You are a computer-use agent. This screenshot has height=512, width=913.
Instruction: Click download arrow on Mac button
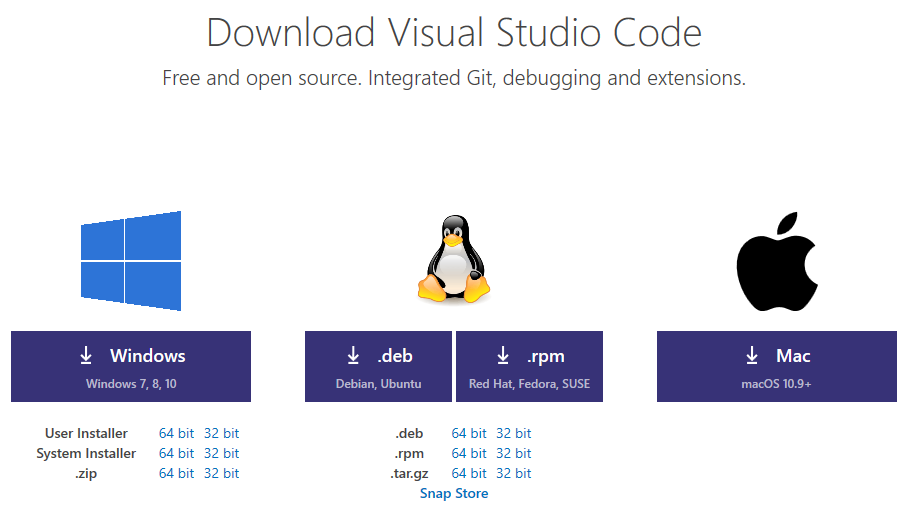coord(752,355)
